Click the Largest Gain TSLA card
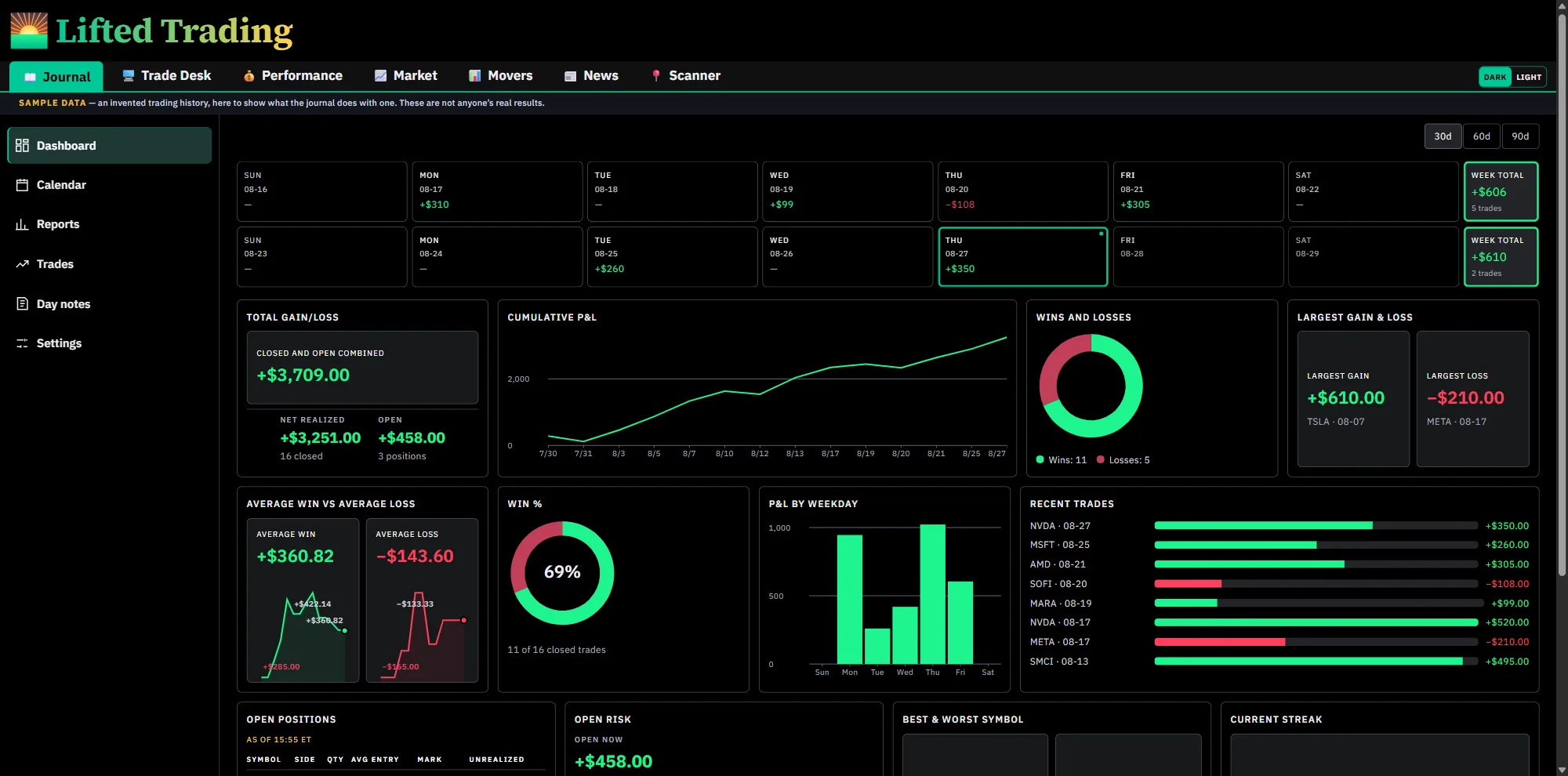The height and width of the screenshot is (776, 1568). coord(1353,399)
